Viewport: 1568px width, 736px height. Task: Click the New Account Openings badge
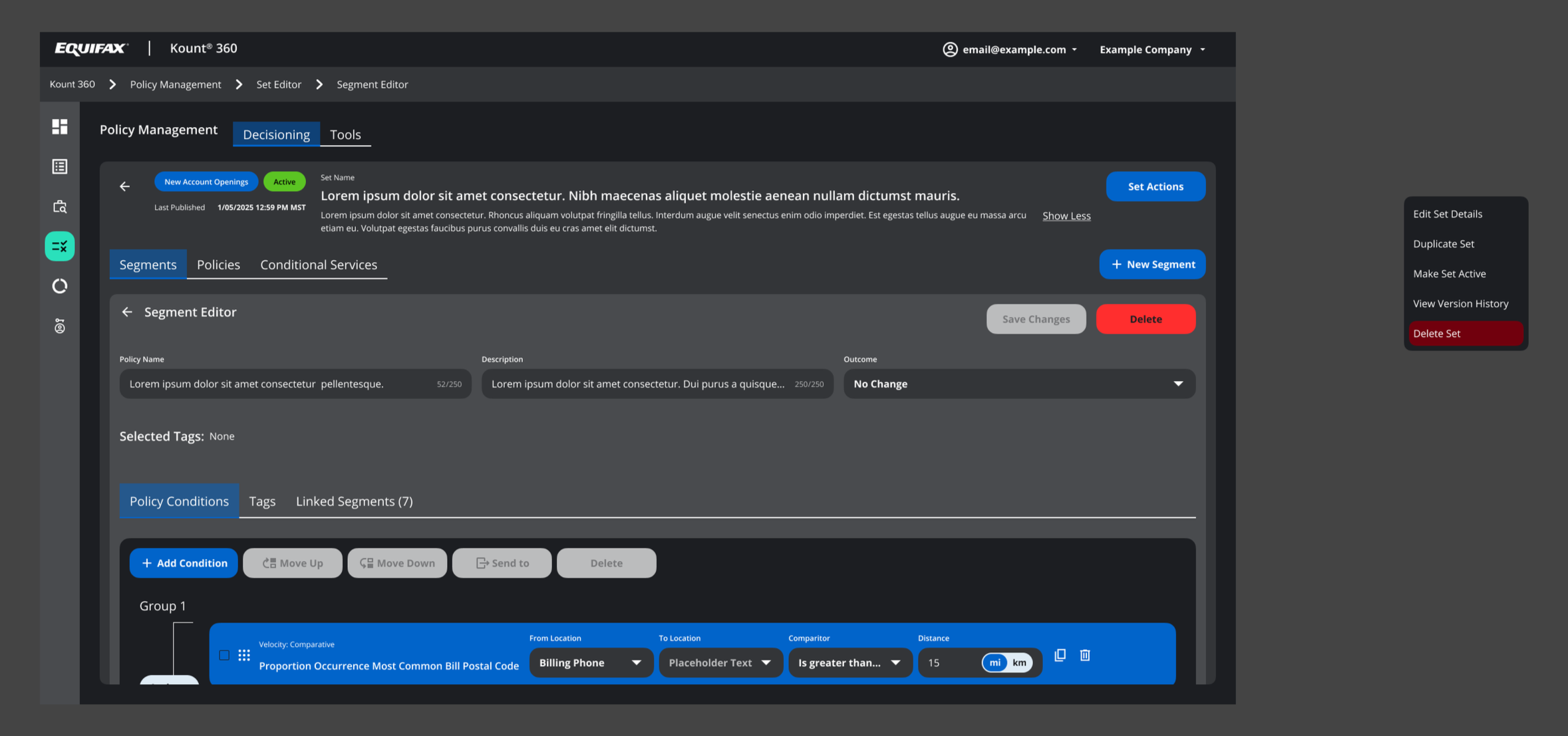tap(206, 182)
